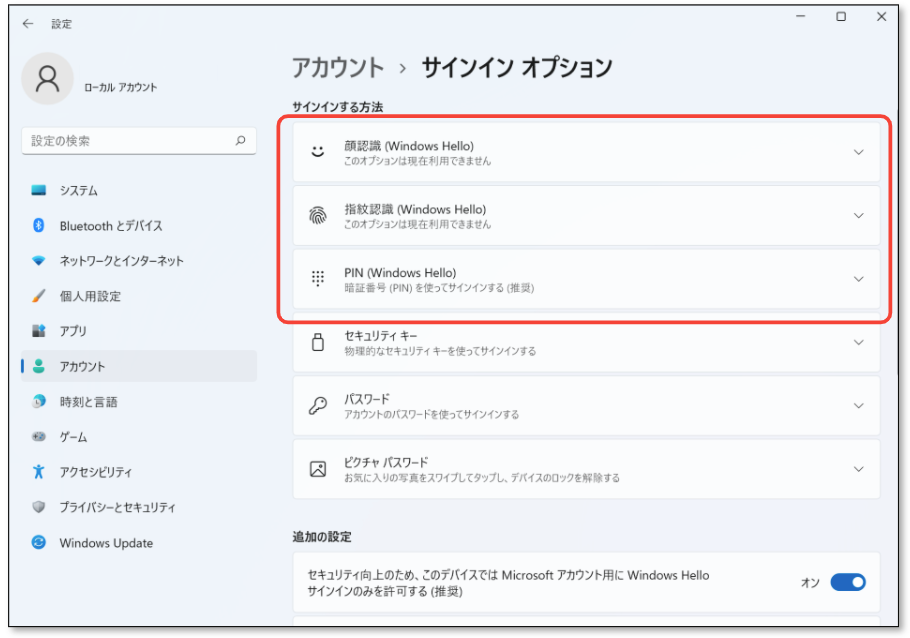The image size is (910, 638).
Task: Turn off Windows Hello only sign-in toggle
Action: pos(848,582)
